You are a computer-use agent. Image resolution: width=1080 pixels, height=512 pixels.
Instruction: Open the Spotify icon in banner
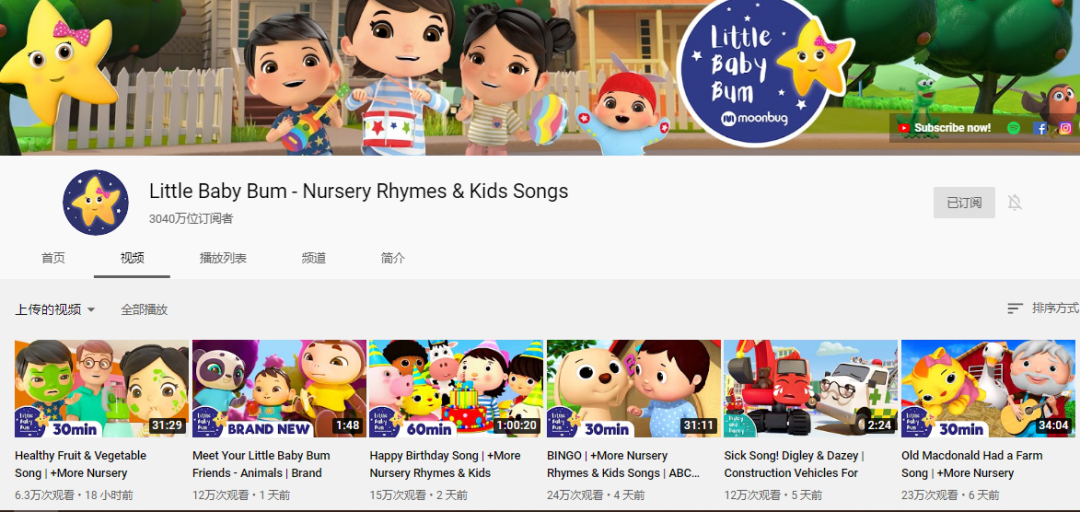(x=1013, y=128)
